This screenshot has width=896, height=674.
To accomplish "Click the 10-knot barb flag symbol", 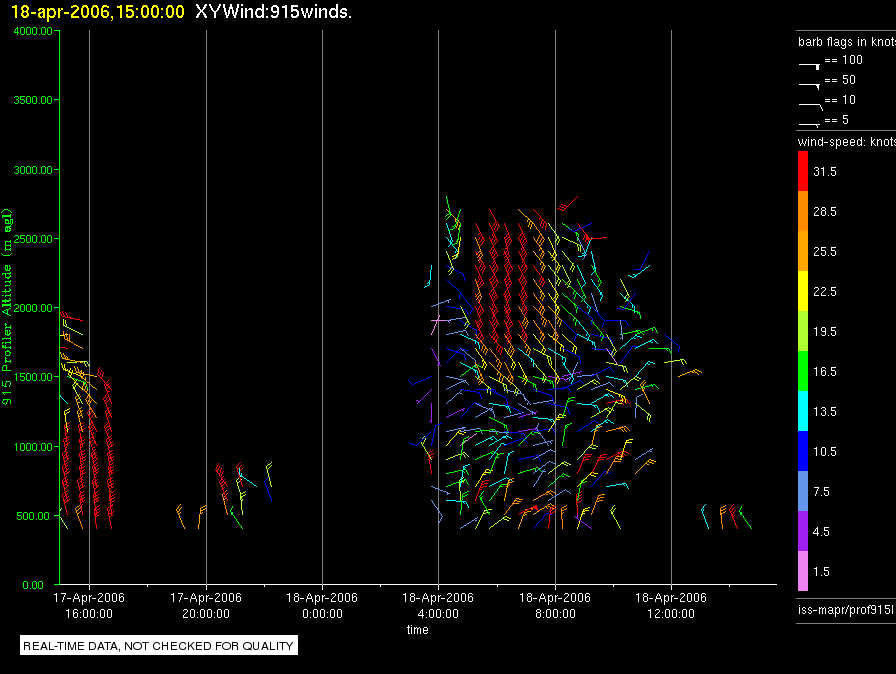I will tap(811, 106).
